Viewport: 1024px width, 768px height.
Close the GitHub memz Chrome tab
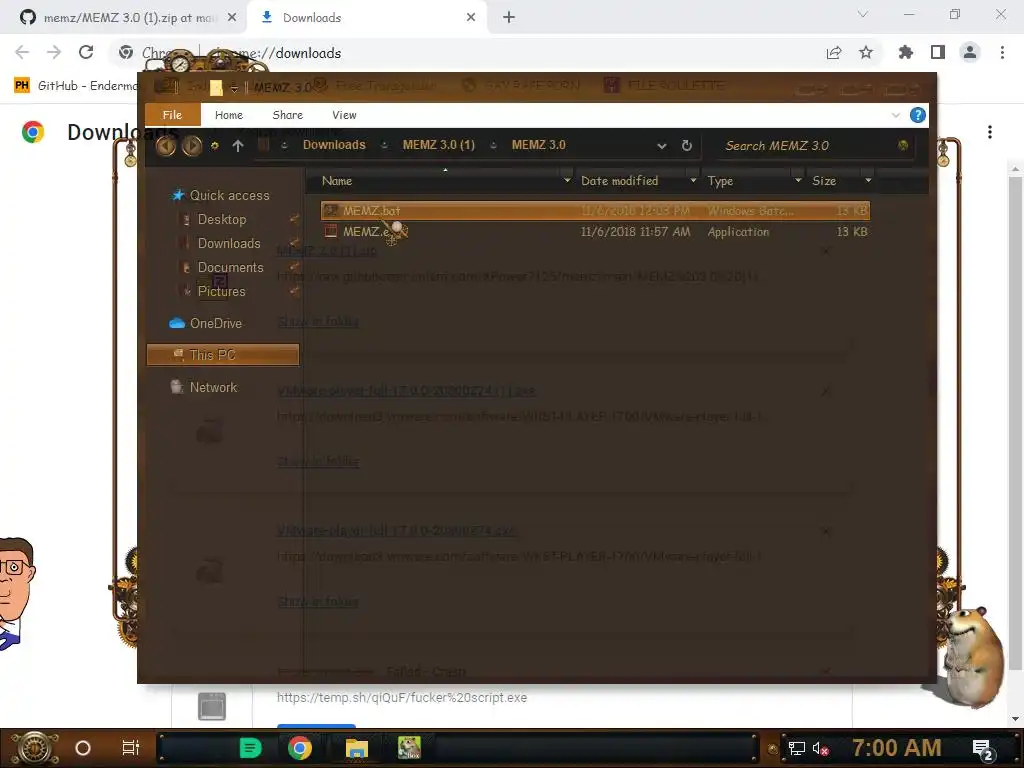click(232, 18)
